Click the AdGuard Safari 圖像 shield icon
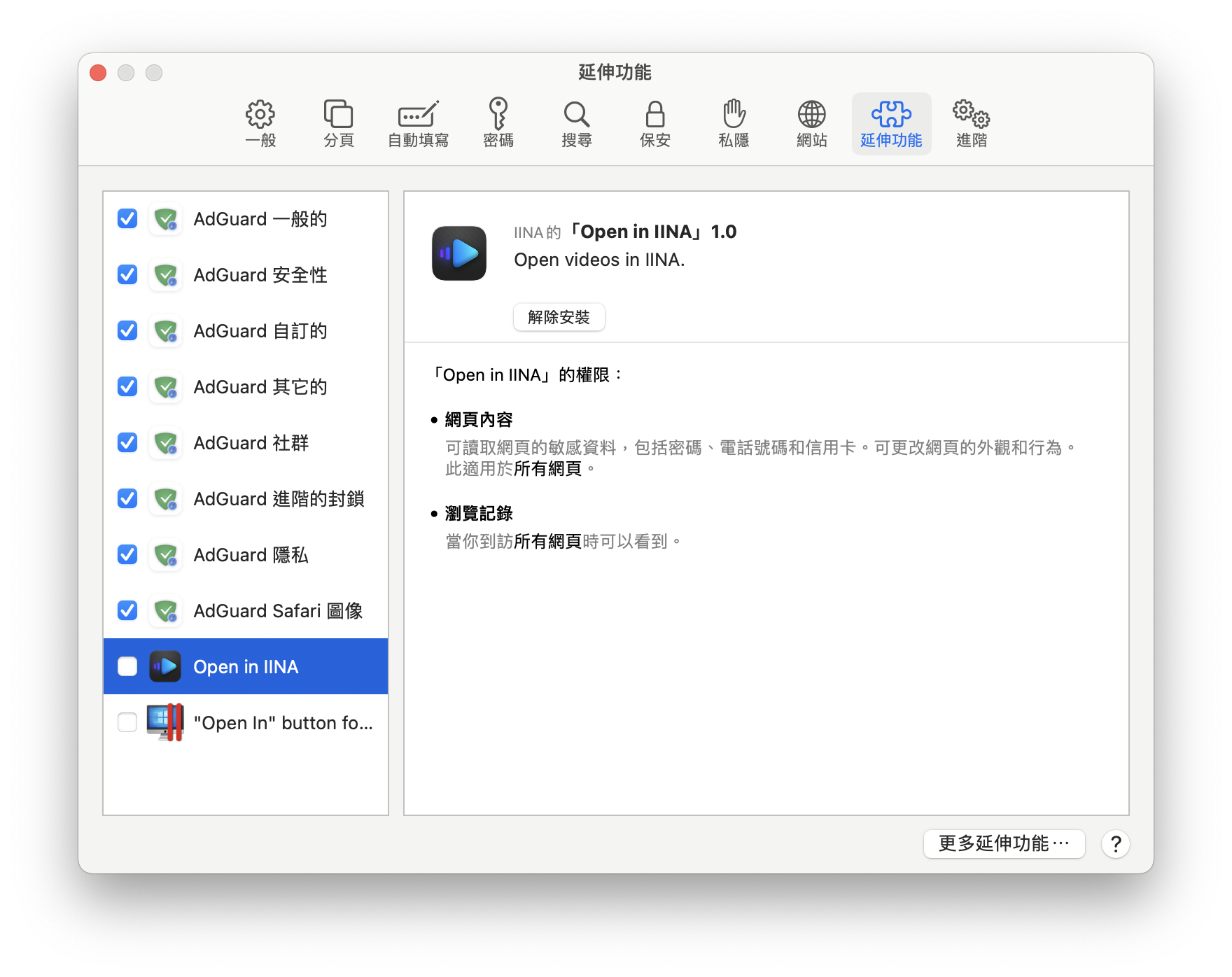Viewport: 1232px width, 977px height. click(166, 611)
